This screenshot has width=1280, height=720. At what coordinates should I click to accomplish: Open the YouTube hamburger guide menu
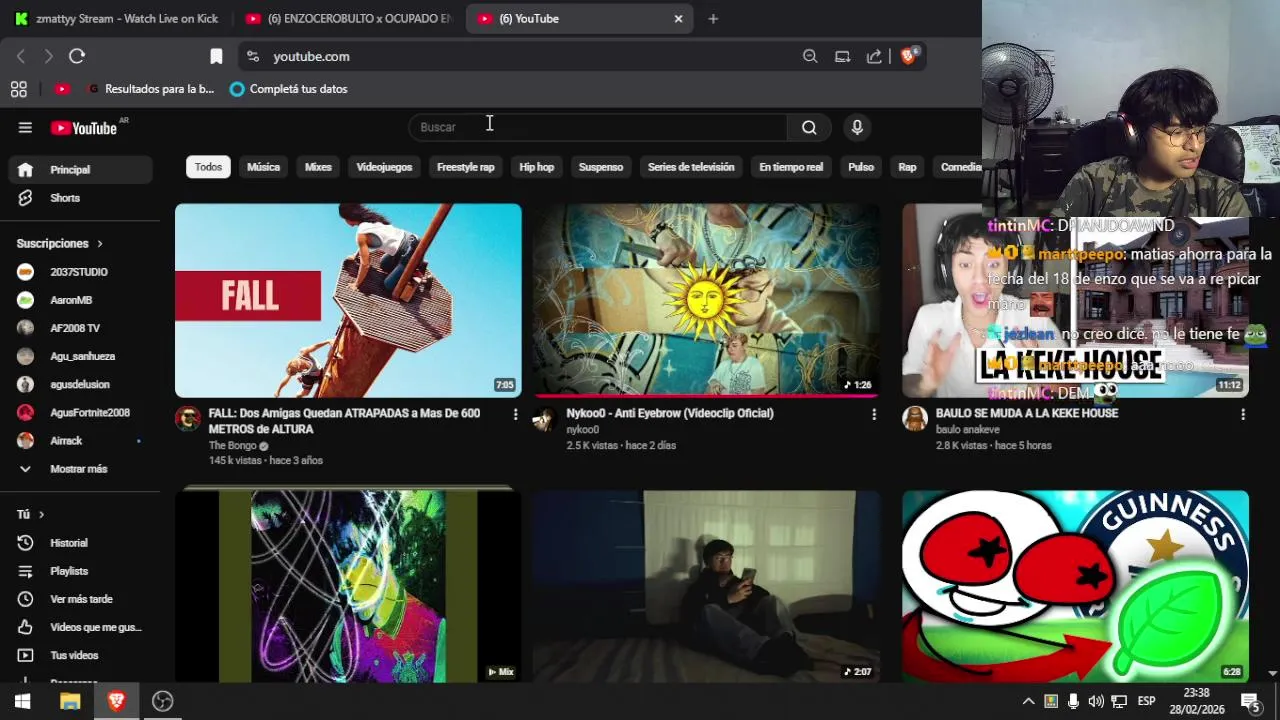click(x=25, y=127)
